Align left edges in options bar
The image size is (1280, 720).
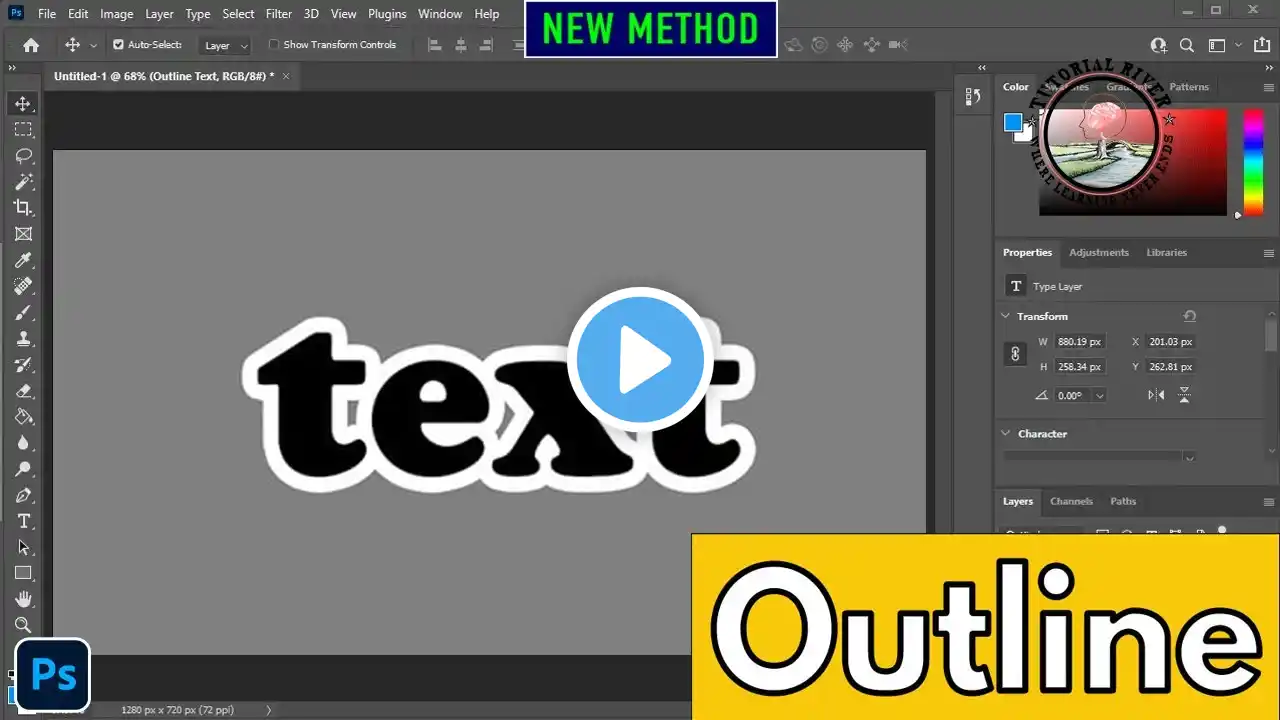(434, 45)
